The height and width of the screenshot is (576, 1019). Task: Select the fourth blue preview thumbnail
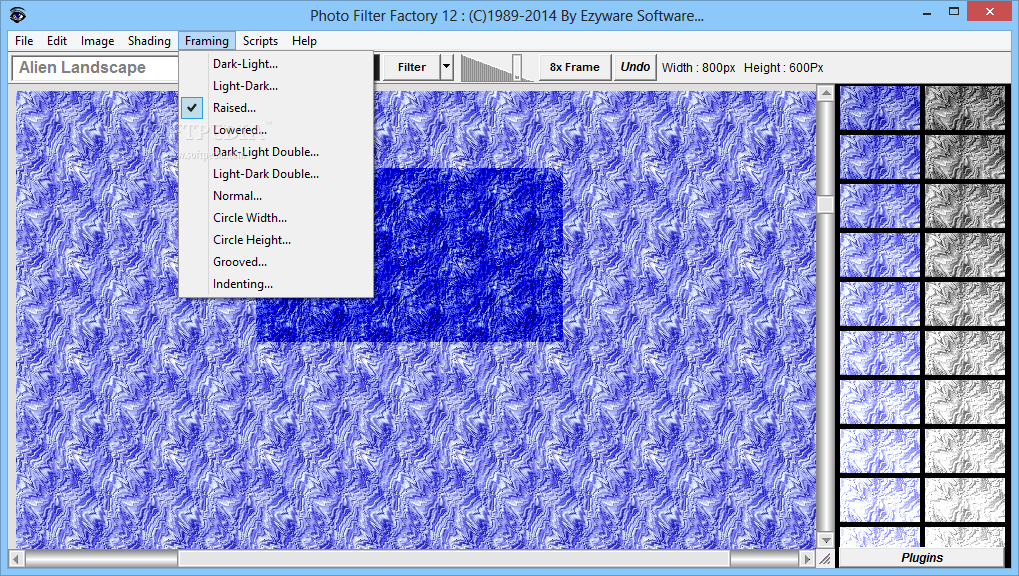(x=880, y=255)
